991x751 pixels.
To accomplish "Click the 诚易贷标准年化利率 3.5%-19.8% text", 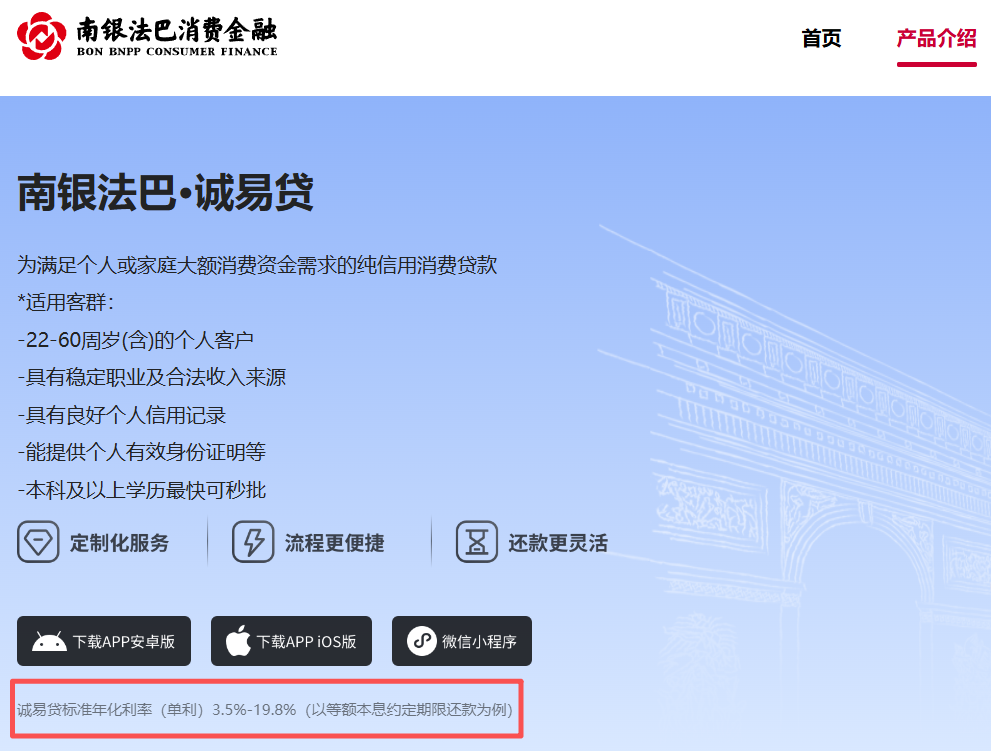I will (265, 710).
